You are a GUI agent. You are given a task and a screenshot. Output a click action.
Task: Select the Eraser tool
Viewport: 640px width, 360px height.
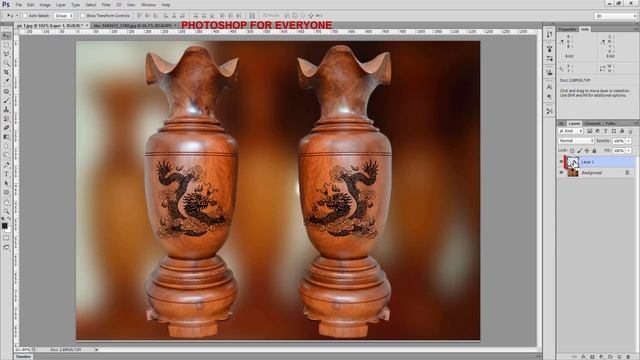6,127
